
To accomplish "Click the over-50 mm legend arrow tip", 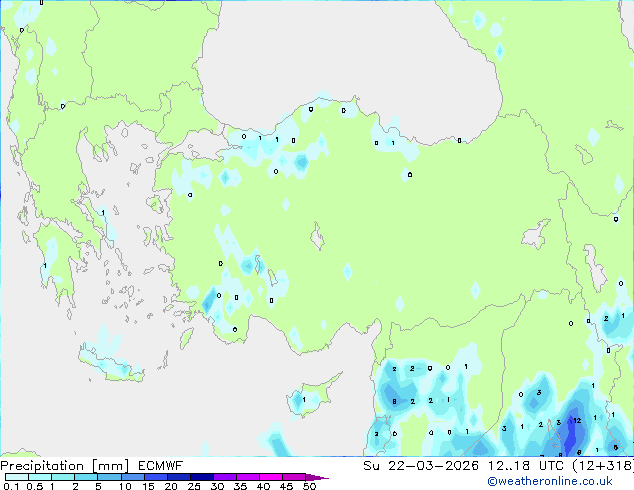I will point(317,477).
